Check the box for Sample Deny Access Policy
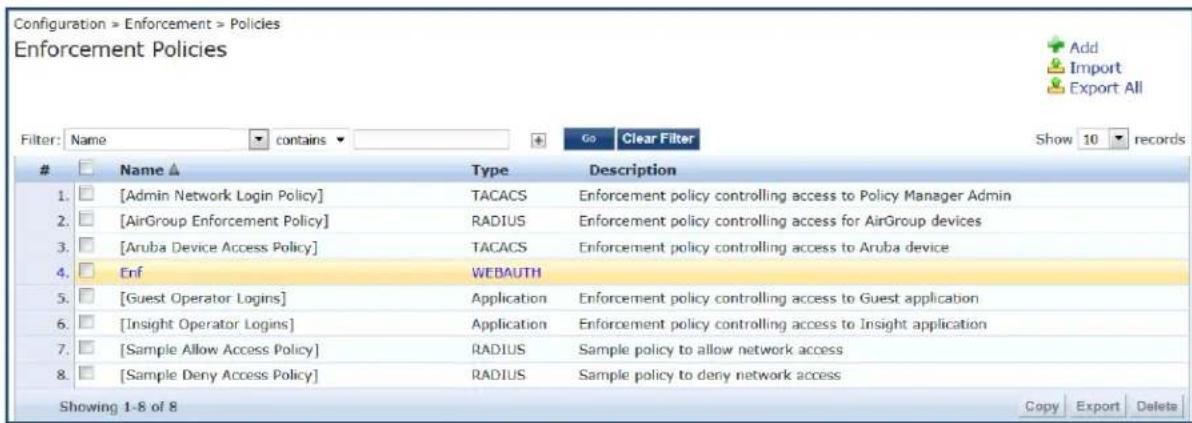The height and width of the screenshot is (423, 1192). coord(87,374)
